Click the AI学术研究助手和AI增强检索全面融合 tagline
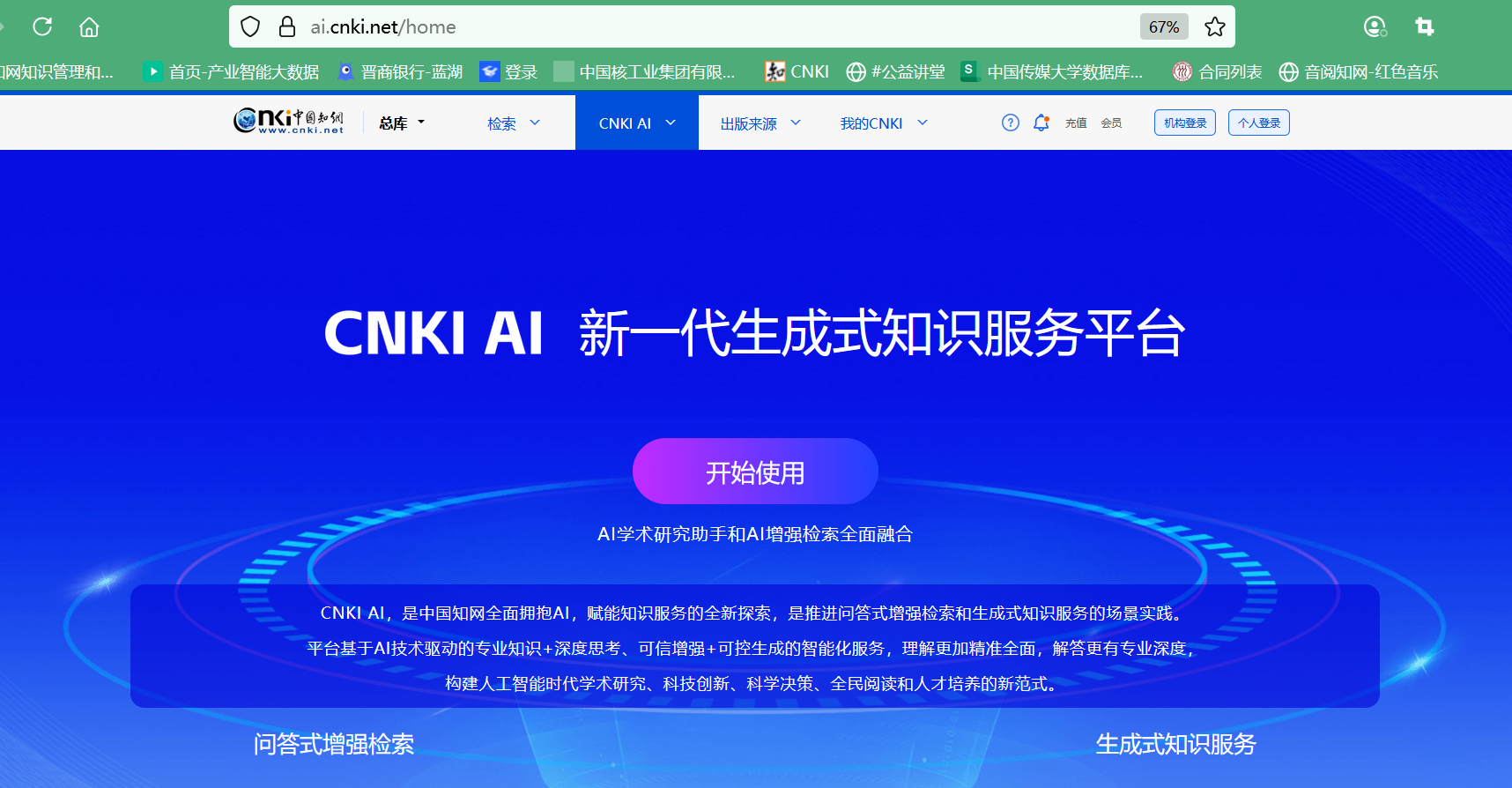Screen dimensions: 1512x788 (755, 534)
